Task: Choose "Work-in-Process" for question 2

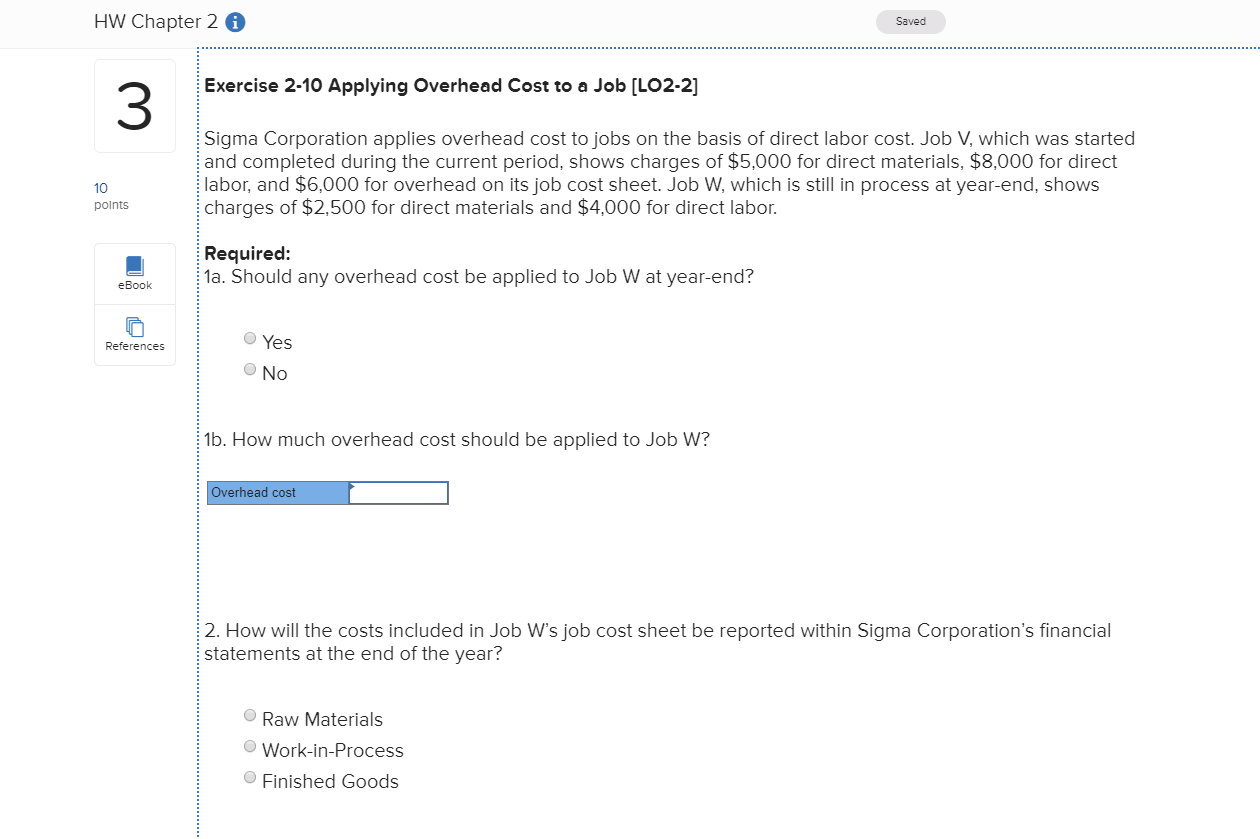Action: 249,746
